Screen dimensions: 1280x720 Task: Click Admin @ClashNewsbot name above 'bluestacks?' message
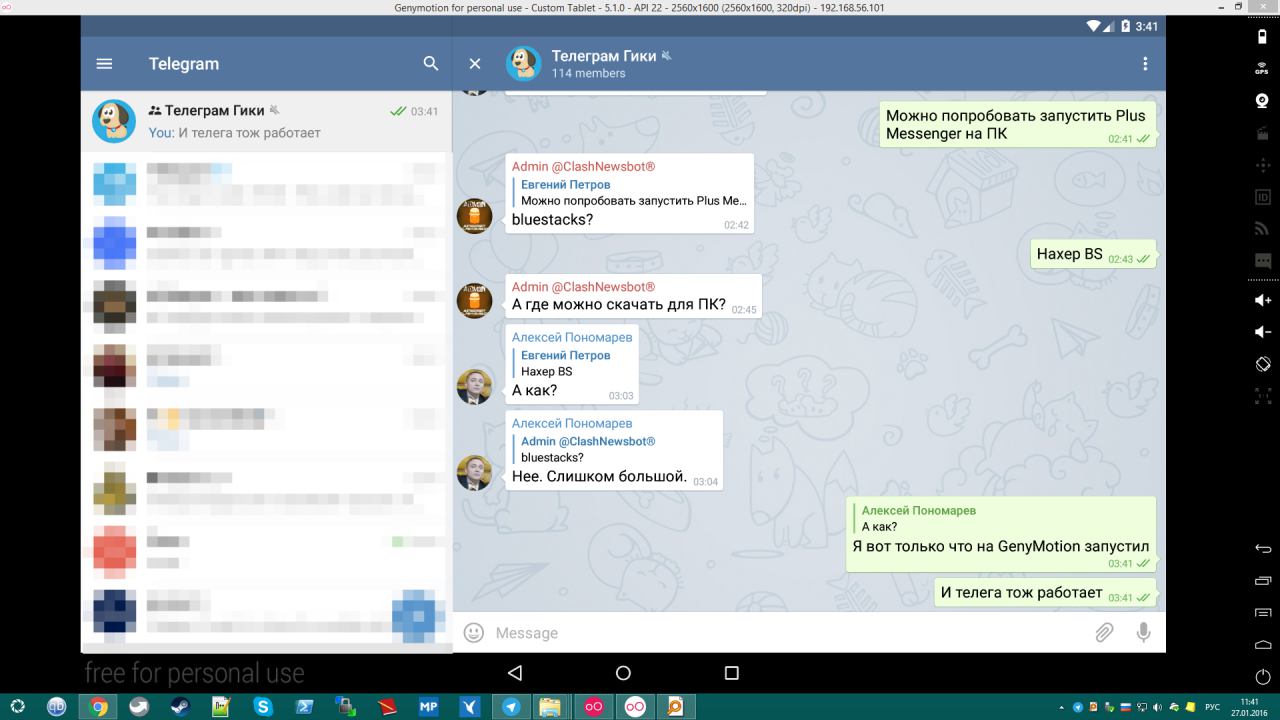click(x=583, y=166)
